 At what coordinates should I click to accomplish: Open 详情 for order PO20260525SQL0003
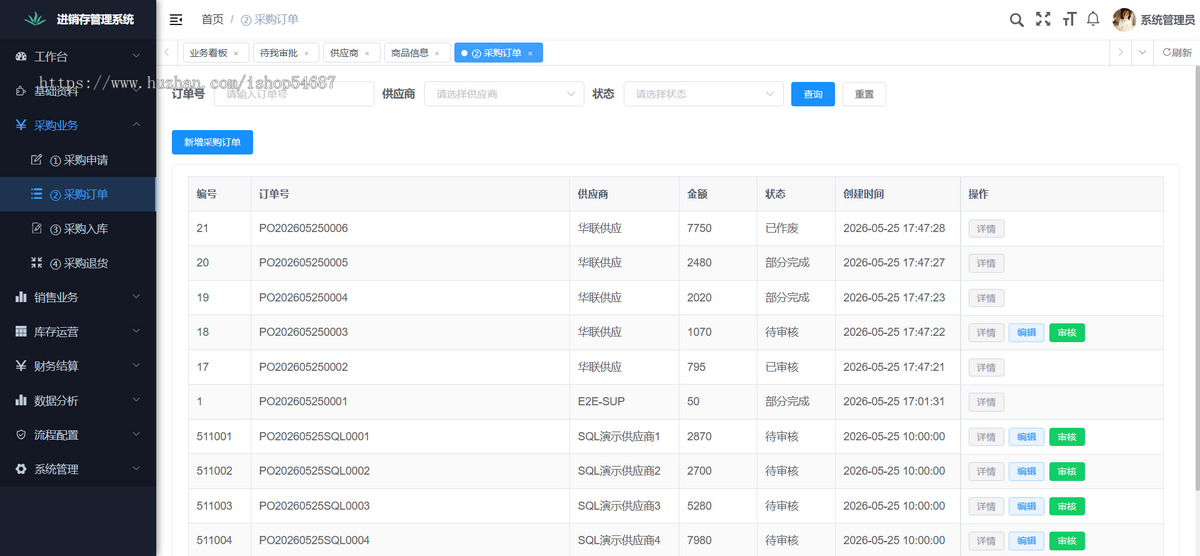986,506
